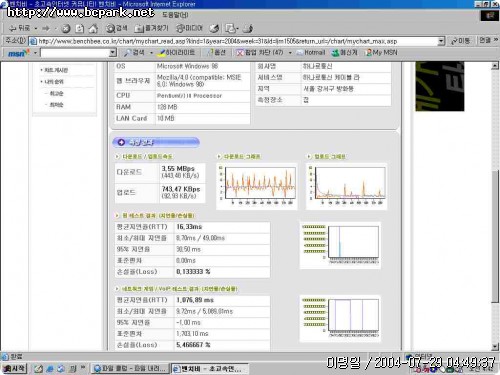
Task: Open the Popup Blocker dropdown arrow
Action: pyautogui.click(x=290, y=53)
